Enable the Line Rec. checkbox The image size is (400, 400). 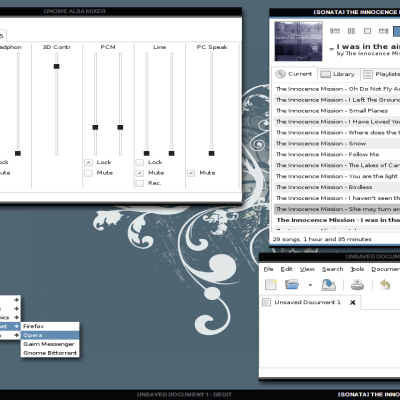(140, 183)
